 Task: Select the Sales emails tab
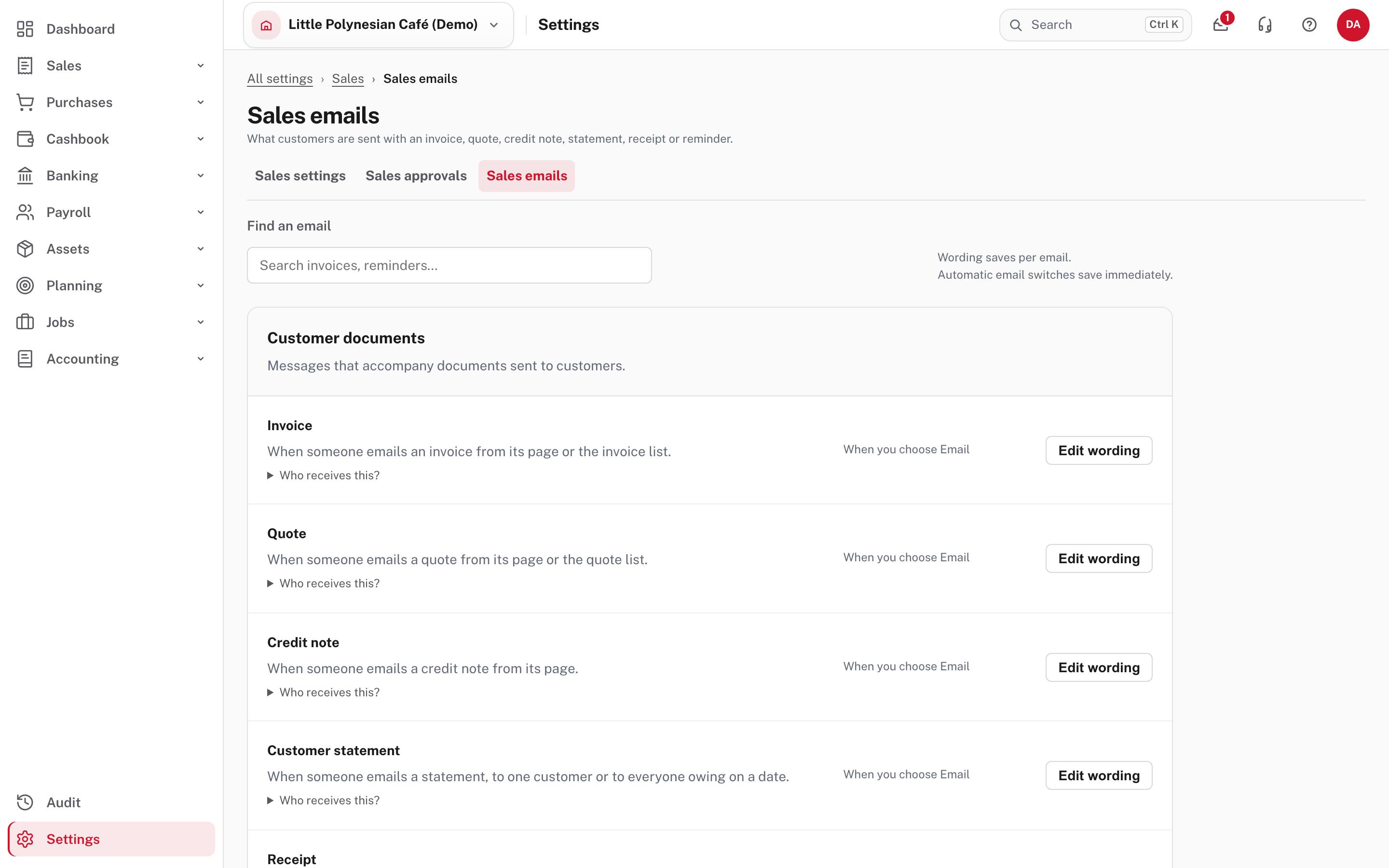[527, 176]
